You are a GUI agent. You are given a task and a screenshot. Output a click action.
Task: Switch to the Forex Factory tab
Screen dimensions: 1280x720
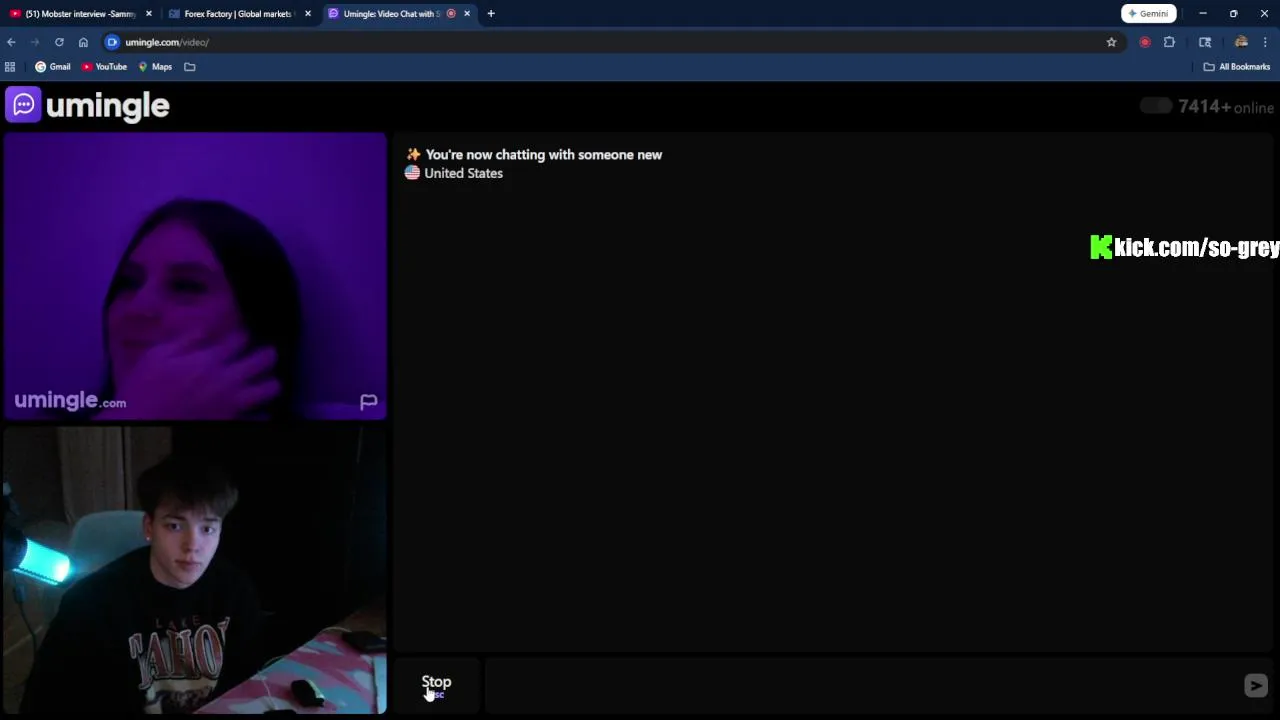point(238,14)
